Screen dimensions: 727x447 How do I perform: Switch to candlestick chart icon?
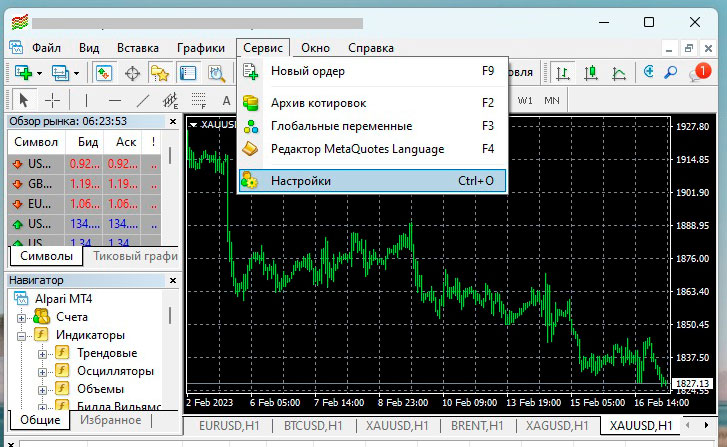pyautogui.click(x=592, y=73)
